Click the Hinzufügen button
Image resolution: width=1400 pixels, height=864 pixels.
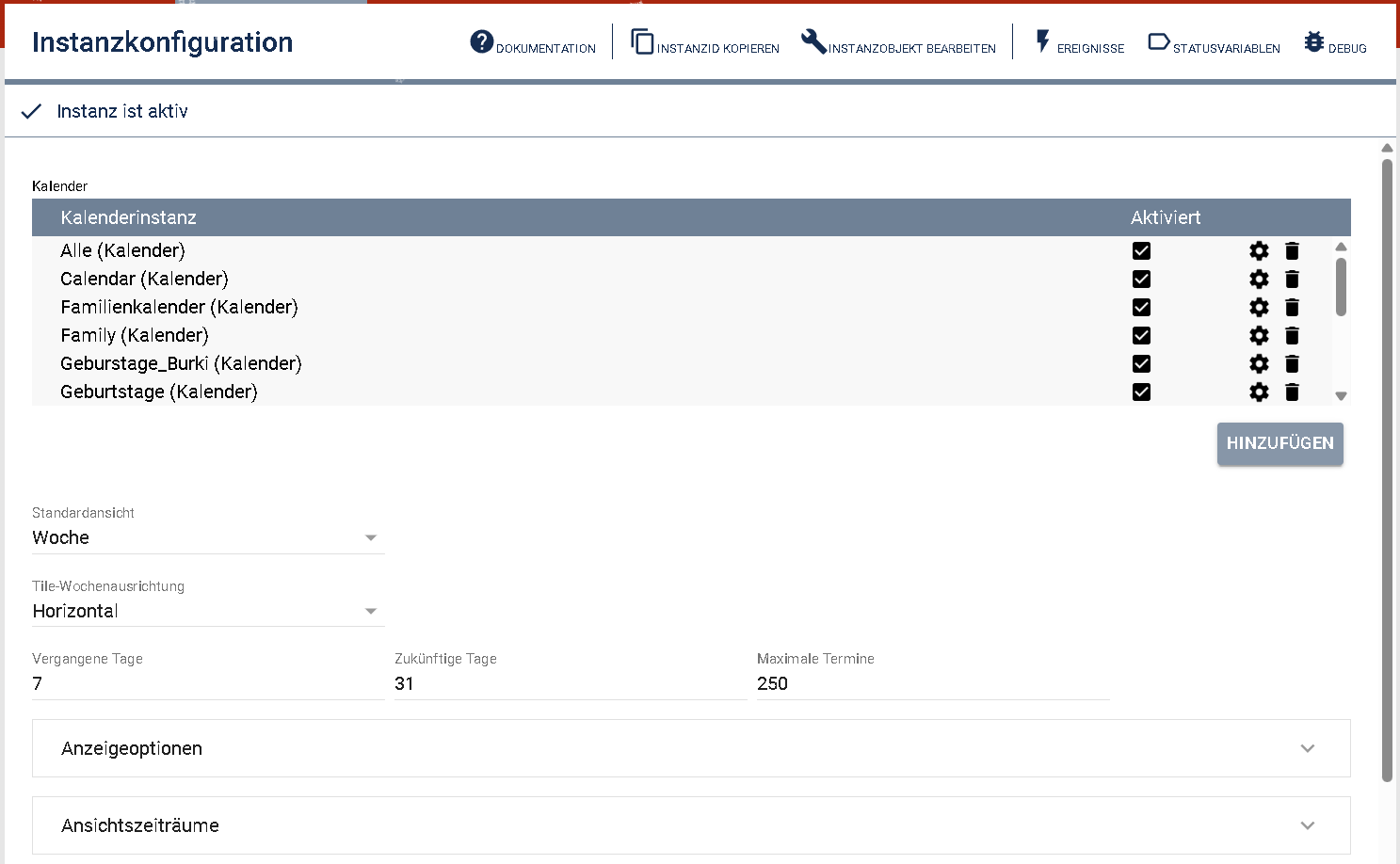click(1279, 443)
